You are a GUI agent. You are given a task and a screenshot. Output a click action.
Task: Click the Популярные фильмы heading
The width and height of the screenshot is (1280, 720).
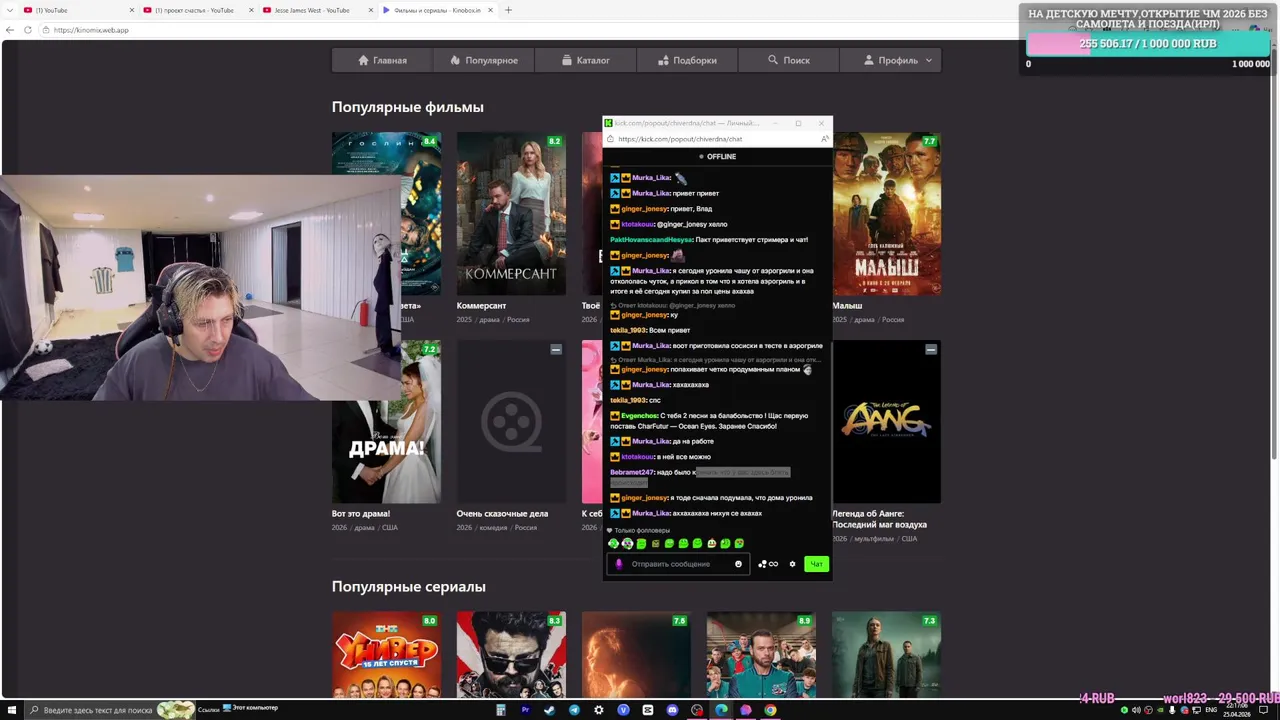pyautogui.click(x=407, y=107)
